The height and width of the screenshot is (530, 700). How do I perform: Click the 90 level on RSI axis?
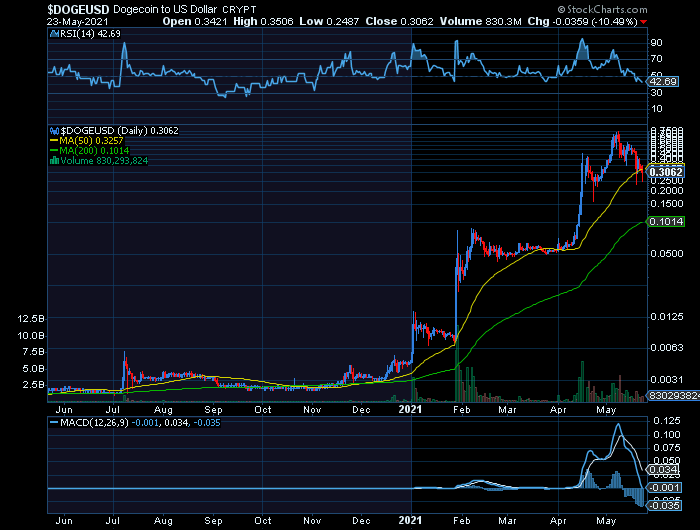click(x=657, y=43)
